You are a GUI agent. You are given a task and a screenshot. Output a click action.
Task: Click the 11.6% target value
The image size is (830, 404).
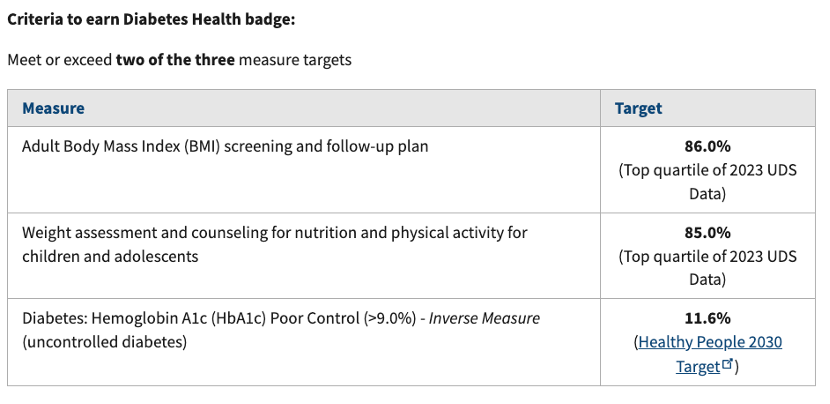tap(707, 318)
